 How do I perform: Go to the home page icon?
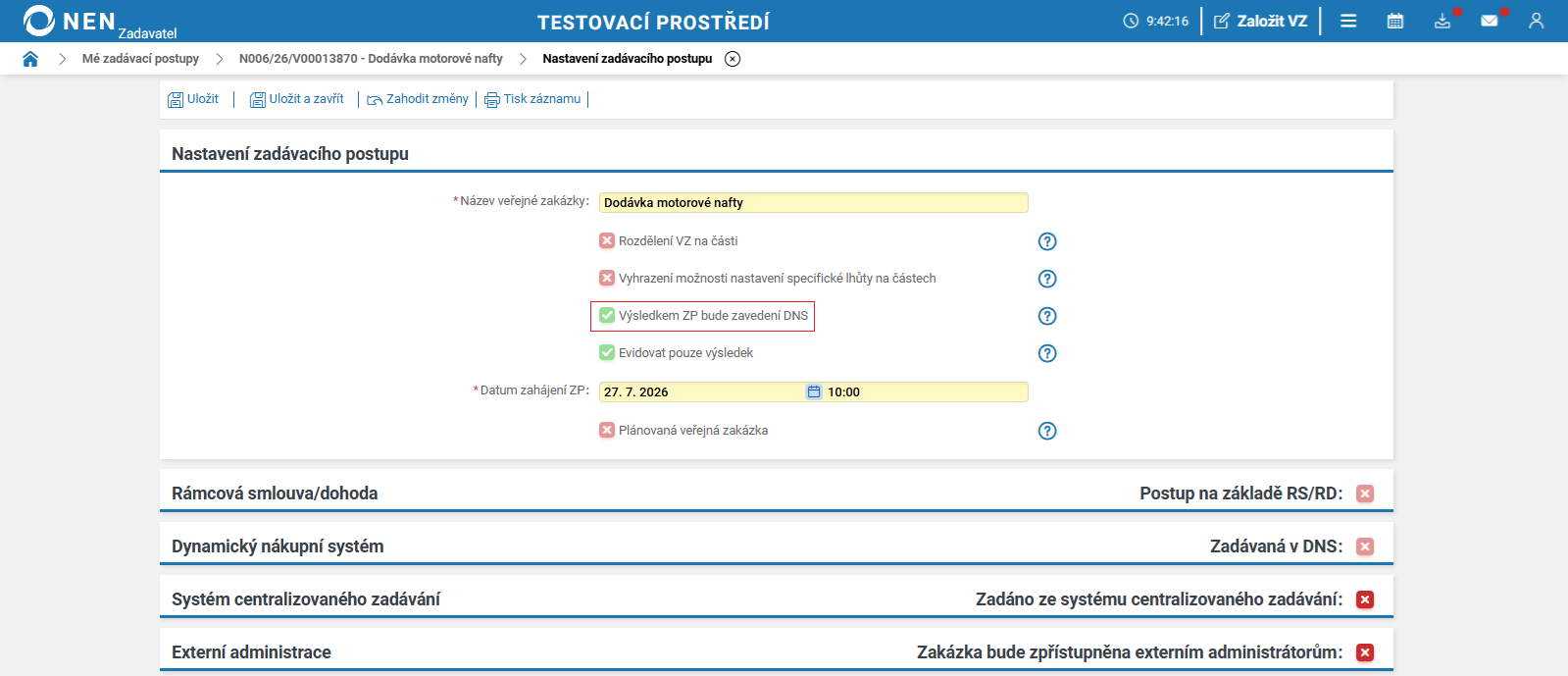30,59
